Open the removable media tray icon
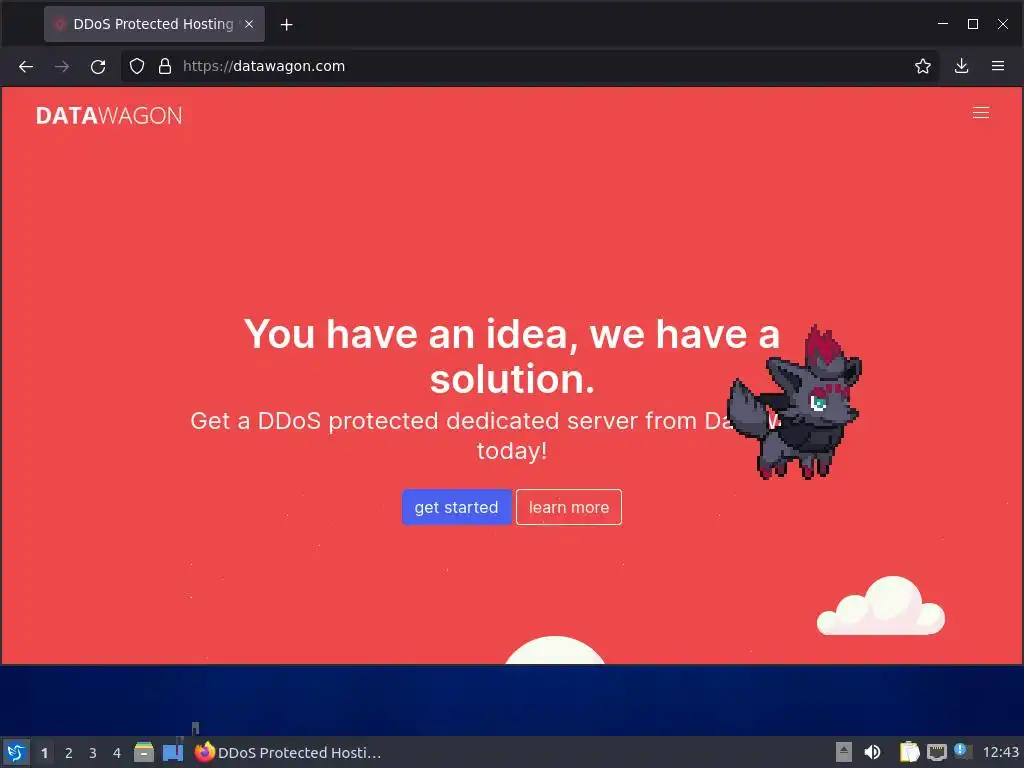1024x768 pixels. point(844,752)
